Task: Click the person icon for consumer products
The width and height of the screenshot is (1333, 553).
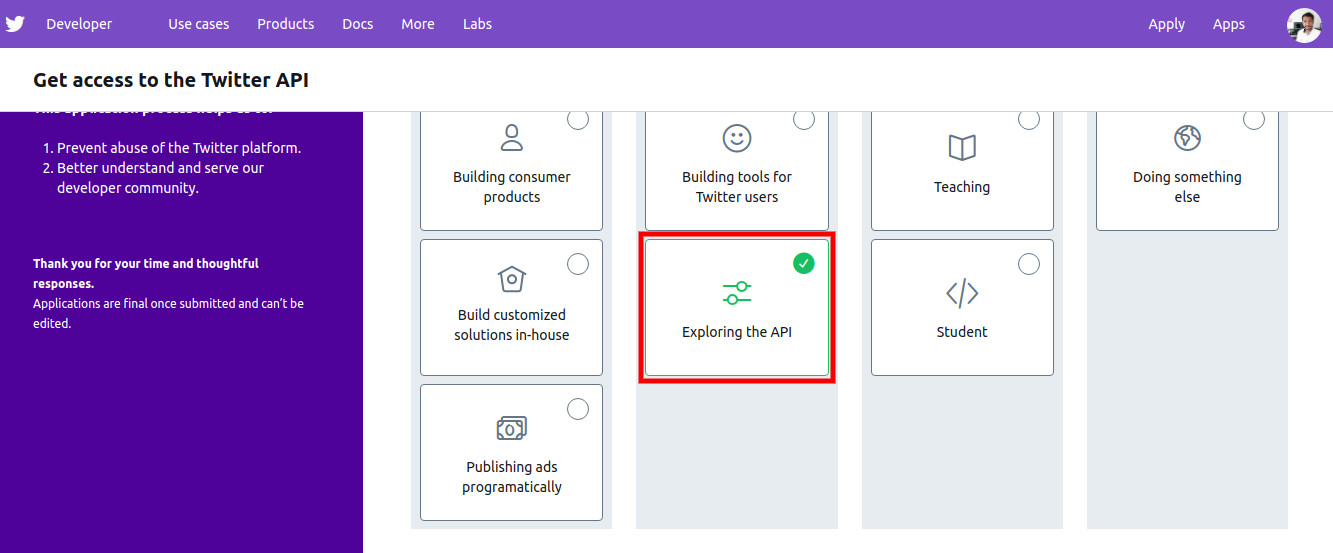Action: (512, 138)
